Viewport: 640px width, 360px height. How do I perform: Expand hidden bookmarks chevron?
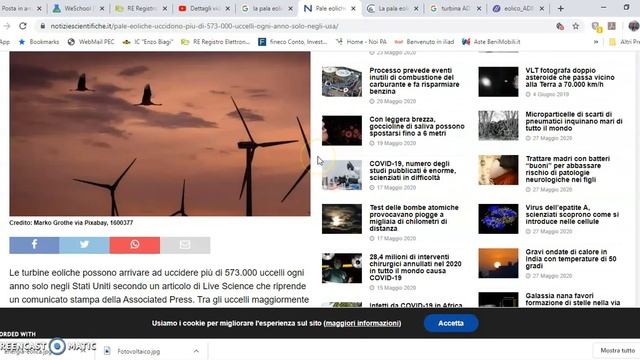[x=596, y=42]
